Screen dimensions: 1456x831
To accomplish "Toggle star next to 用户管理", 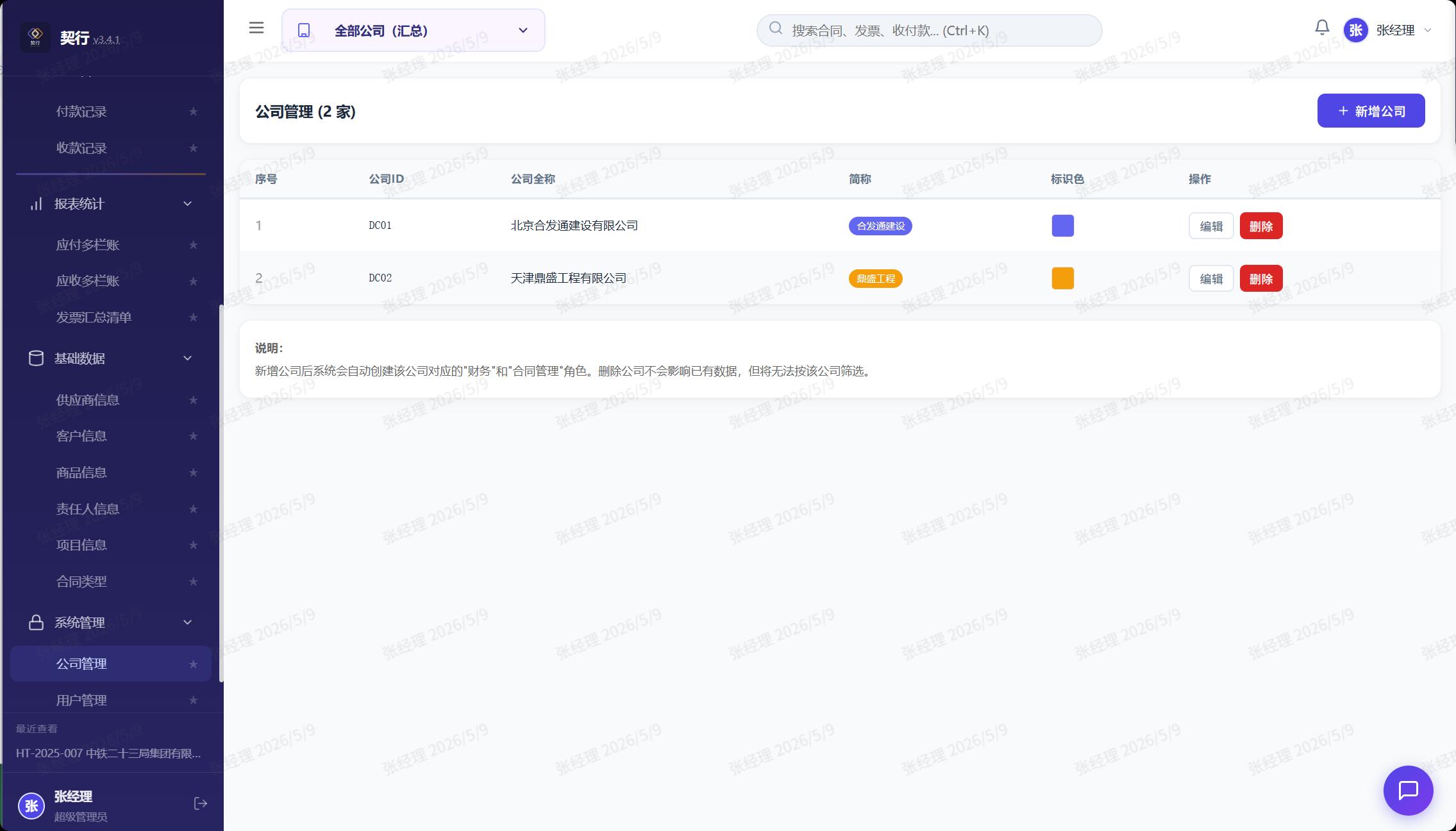I will [193, 700].
